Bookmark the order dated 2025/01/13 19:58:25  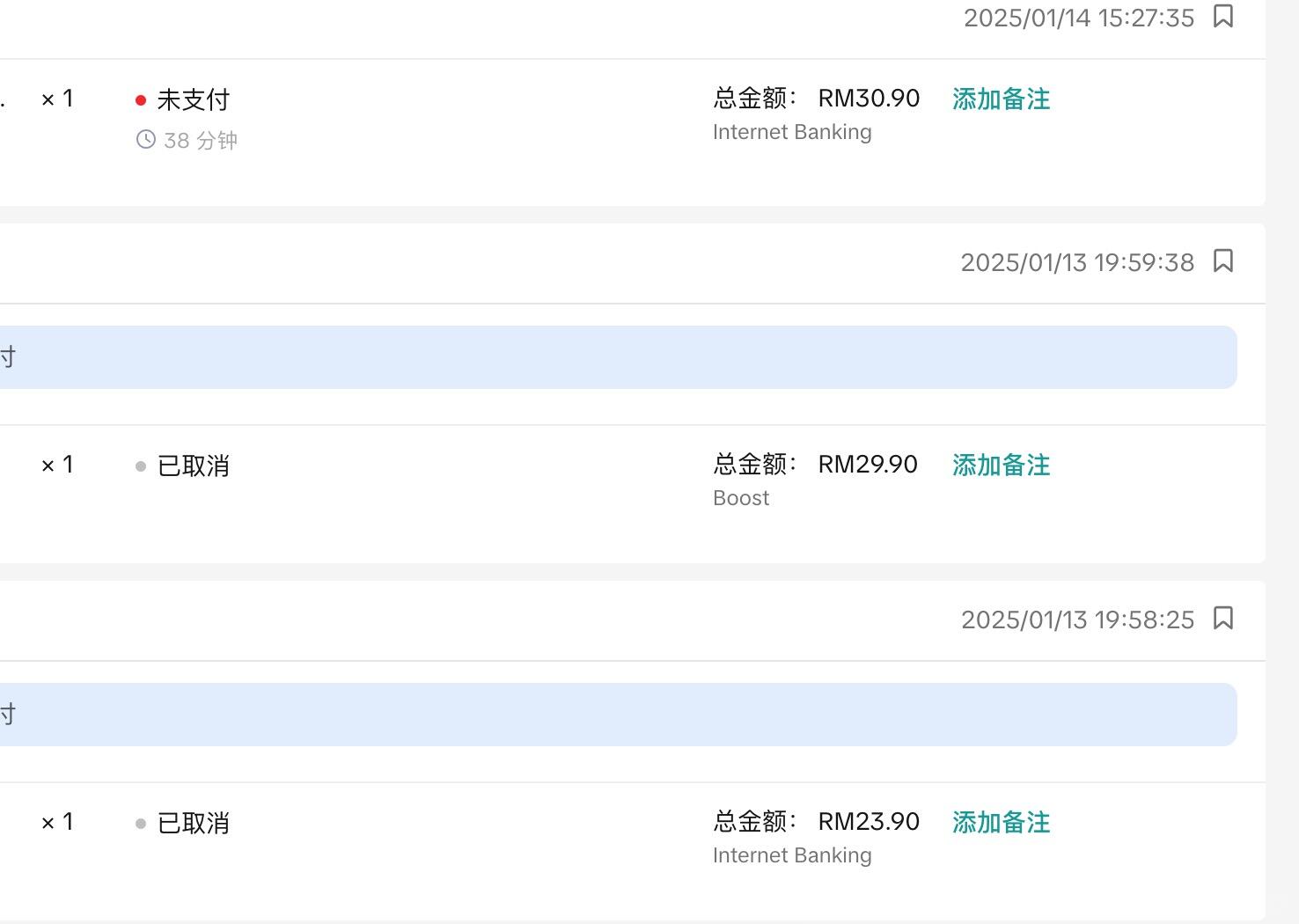[1223, 618]
